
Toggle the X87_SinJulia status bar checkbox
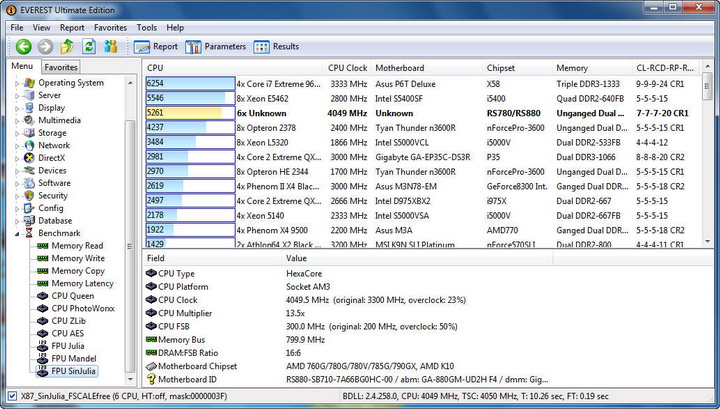coord(12,396)
